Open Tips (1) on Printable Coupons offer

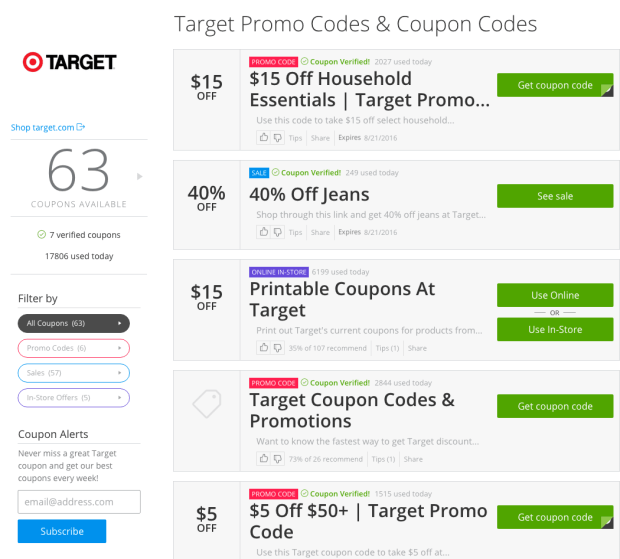tap(387, 348)
